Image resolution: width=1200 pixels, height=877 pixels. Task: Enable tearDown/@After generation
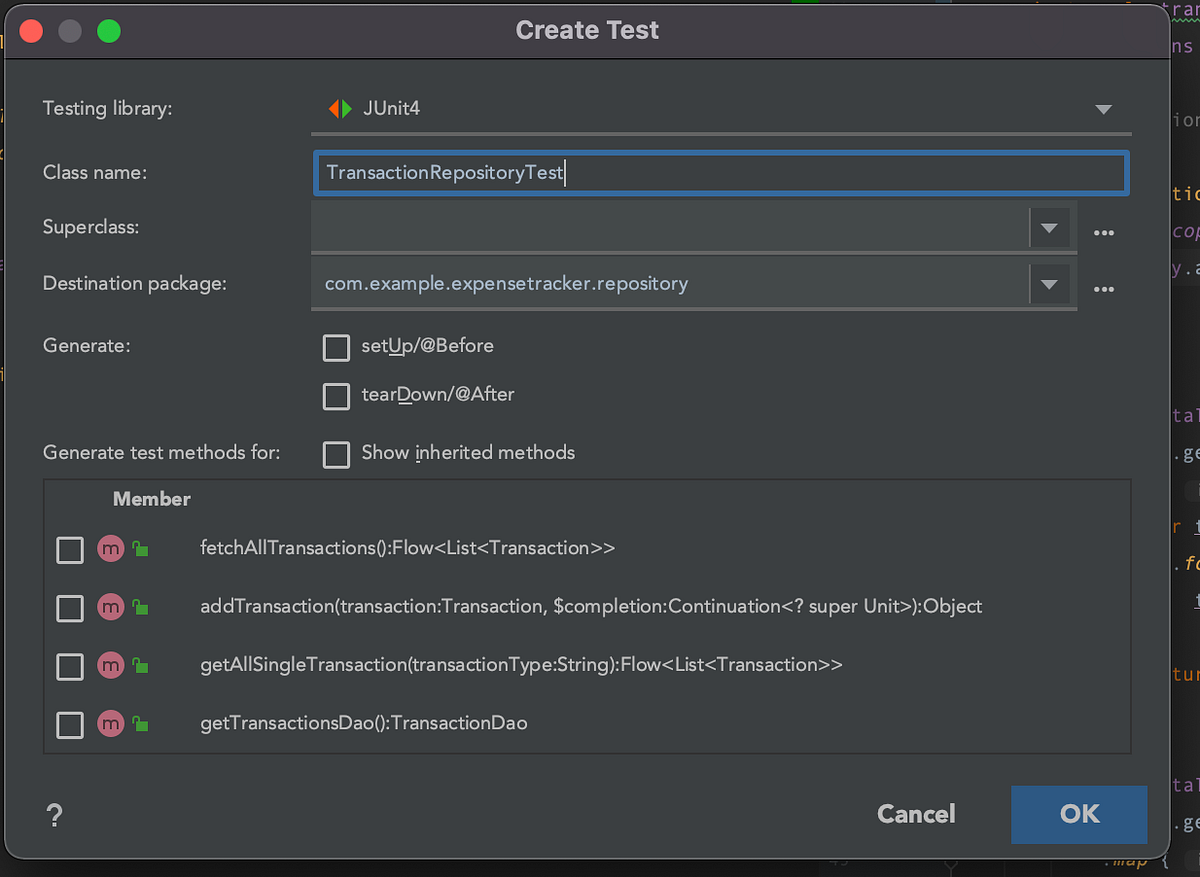tap(336, 396)
